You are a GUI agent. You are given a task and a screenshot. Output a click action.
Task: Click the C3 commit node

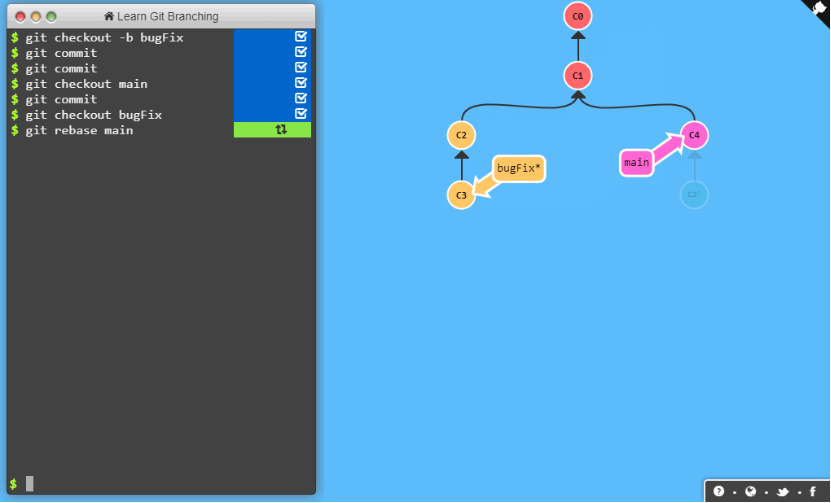(x=461, y=195)
